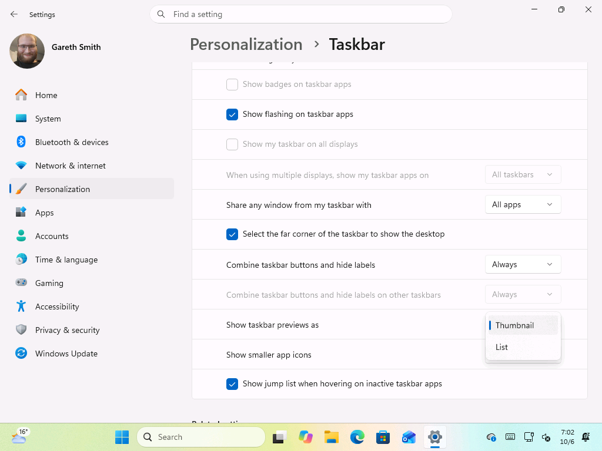The width and height of the screenshot is (602, 451).
Task: Click the Show taskbar previews as label
Action: coord(272,325)
